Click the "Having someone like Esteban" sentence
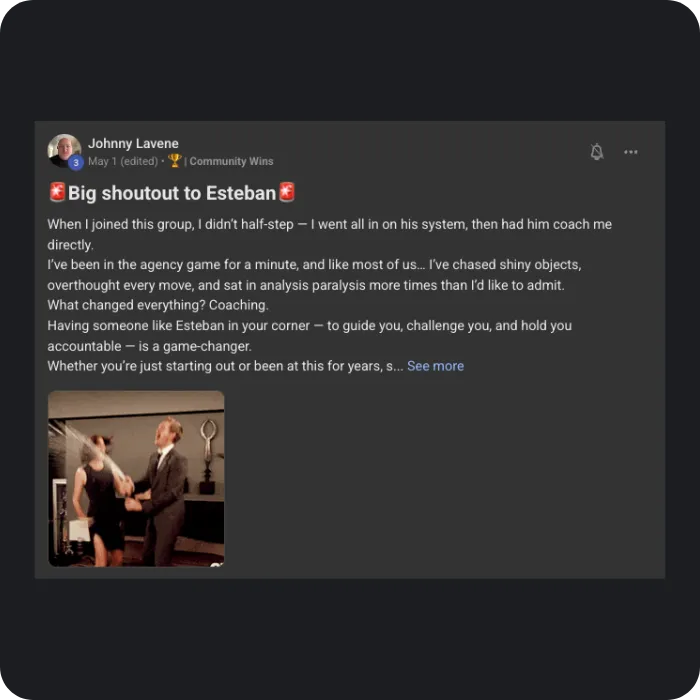This screenshot has height=700, width=700. pyautogui.click(x=309, y=336)
